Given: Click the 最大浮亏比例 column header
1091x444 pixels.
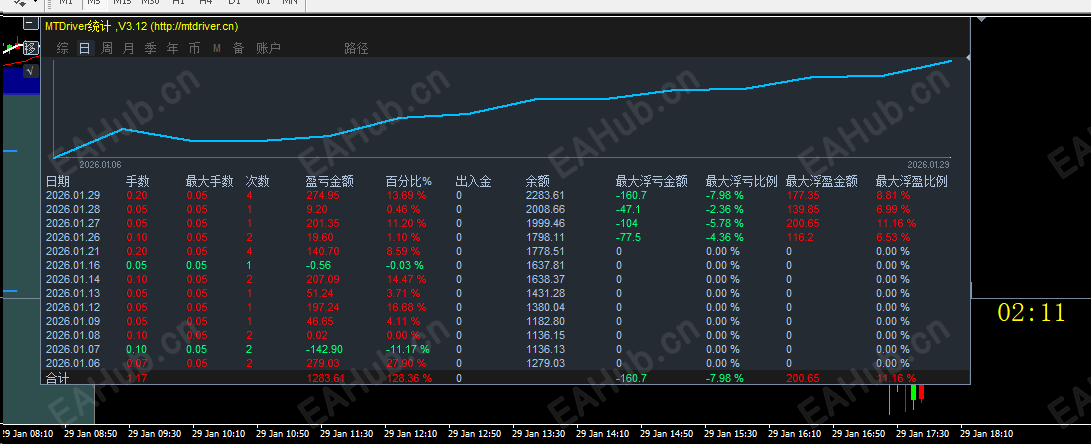Looking at the screenshot, I should click(742, 182).
